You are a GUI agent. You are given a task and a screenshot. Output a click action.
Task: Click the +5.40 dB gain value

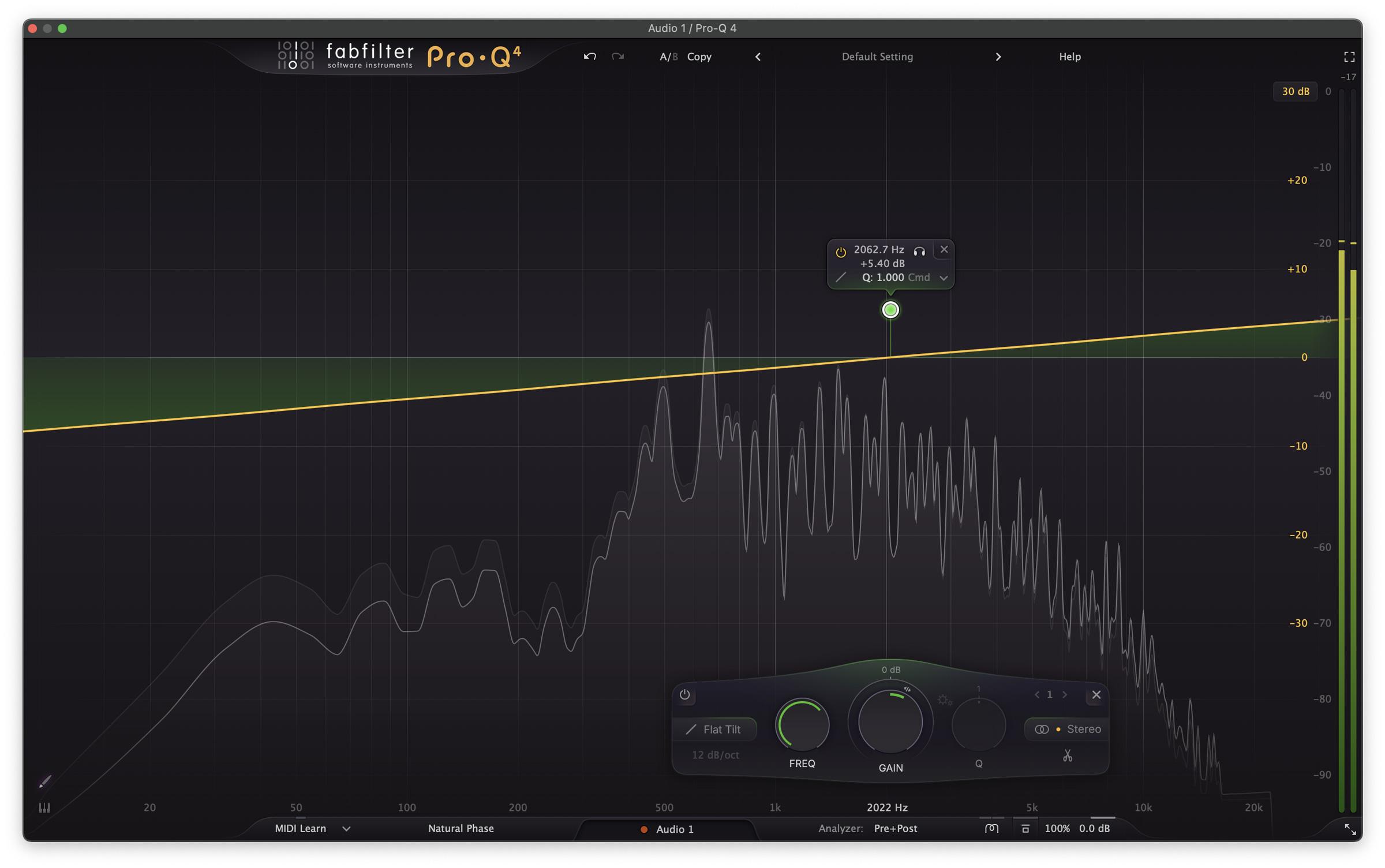pos(882,263)
